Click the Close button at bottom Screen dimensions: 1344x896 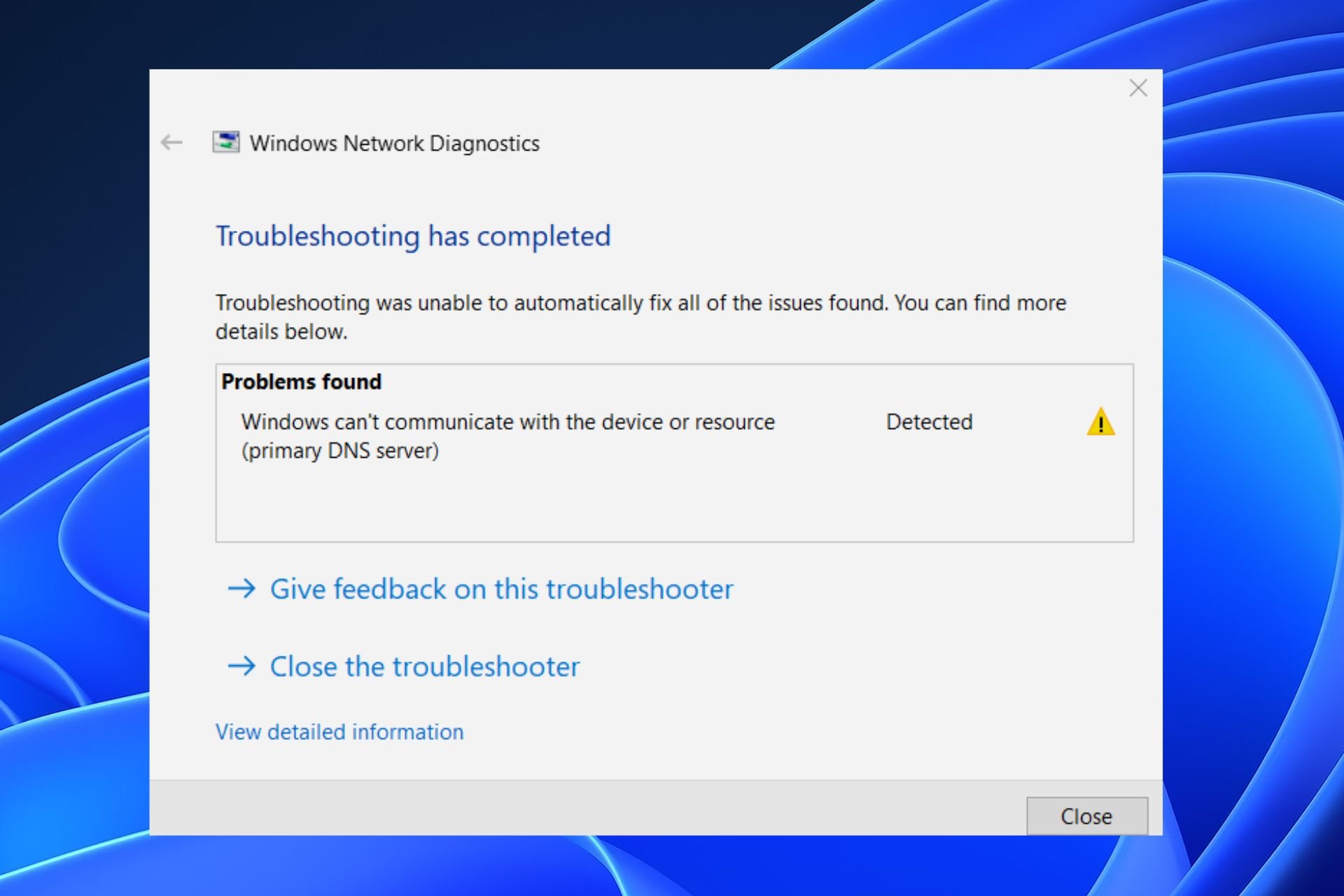(x=1087, y=816)
